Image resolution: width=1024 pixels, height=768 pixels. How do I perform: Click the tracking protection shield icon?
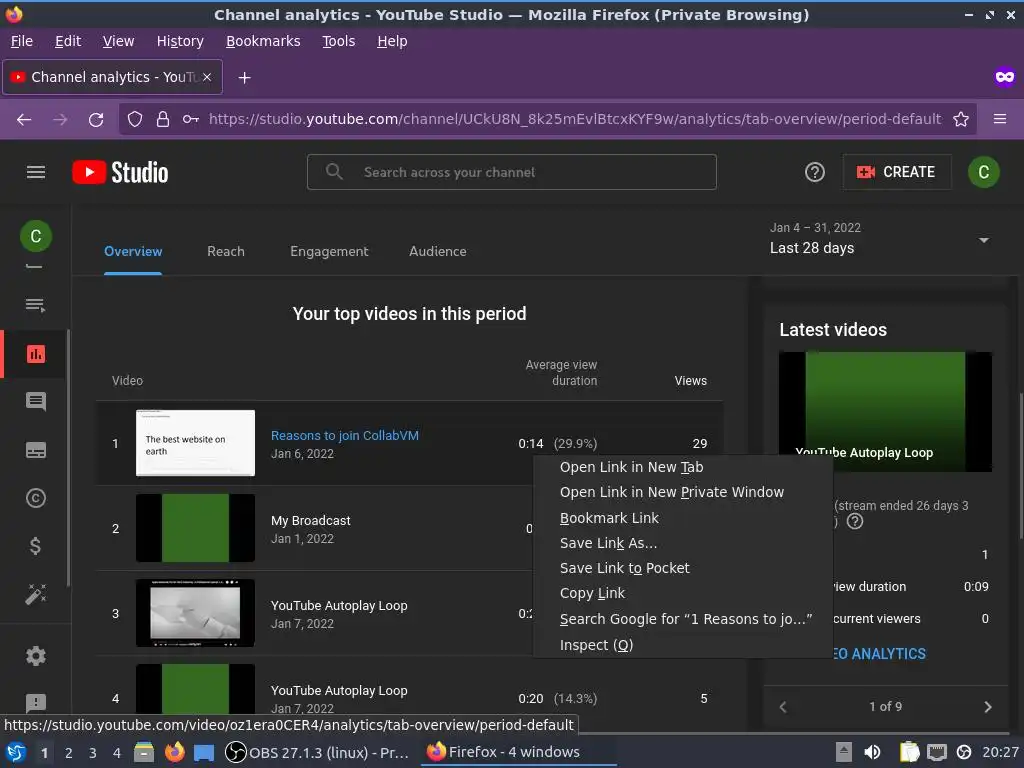coord(135,119)
